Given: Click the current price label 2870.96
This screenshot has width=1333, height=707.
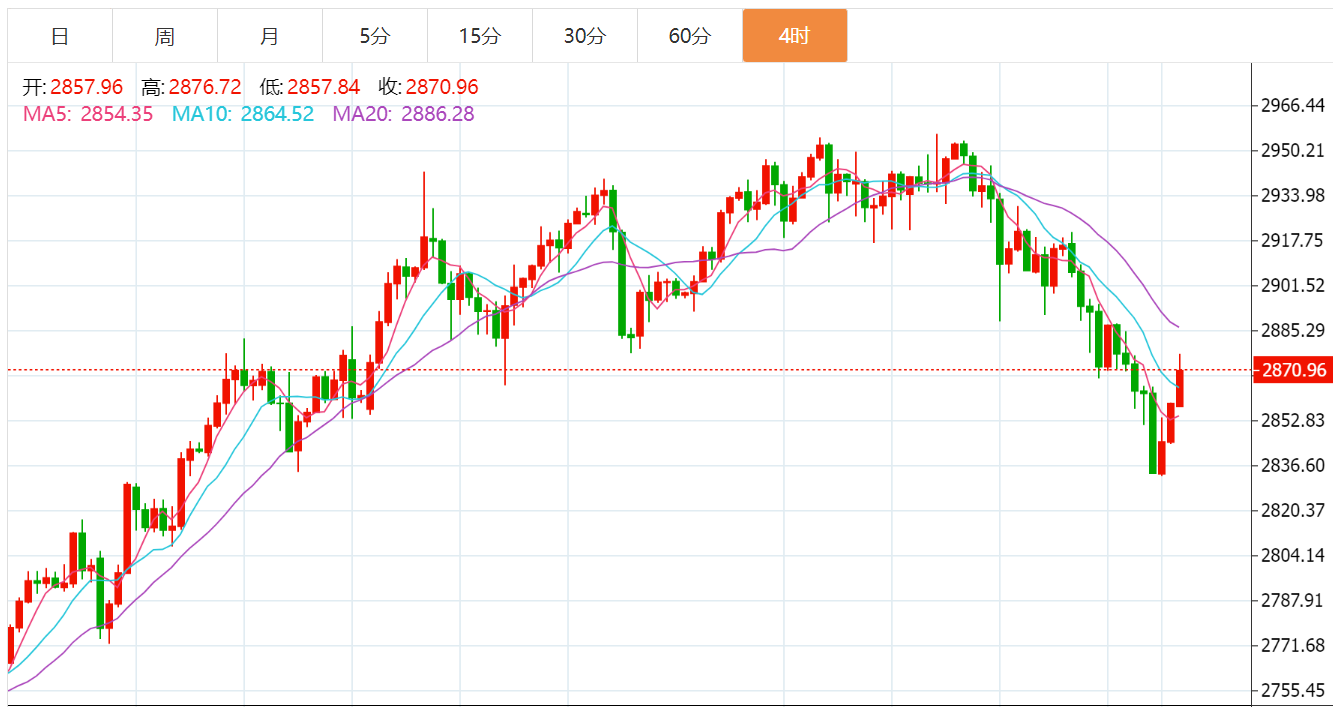Looking at the screenshot, I should point(1293,370).
